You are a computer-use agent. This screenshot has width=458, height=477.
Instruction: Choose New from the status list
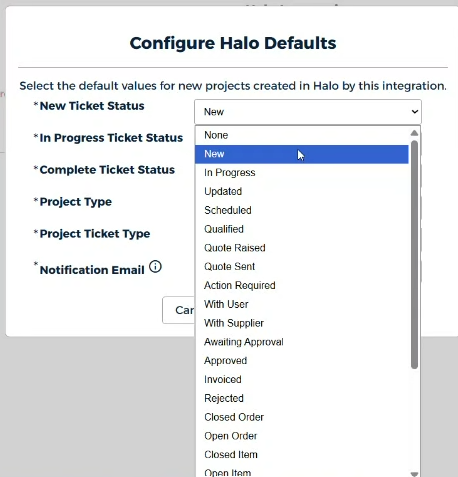[302, 154]
